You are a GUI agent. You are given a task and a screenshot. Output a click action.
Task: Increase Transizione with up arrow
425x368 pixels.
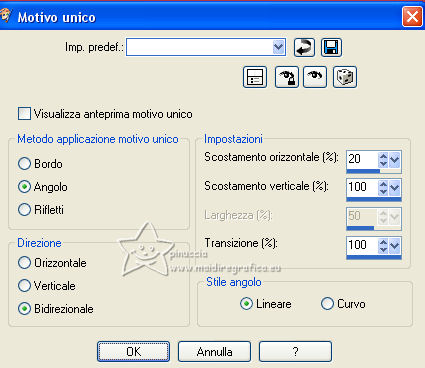click(x=383, y=242)
